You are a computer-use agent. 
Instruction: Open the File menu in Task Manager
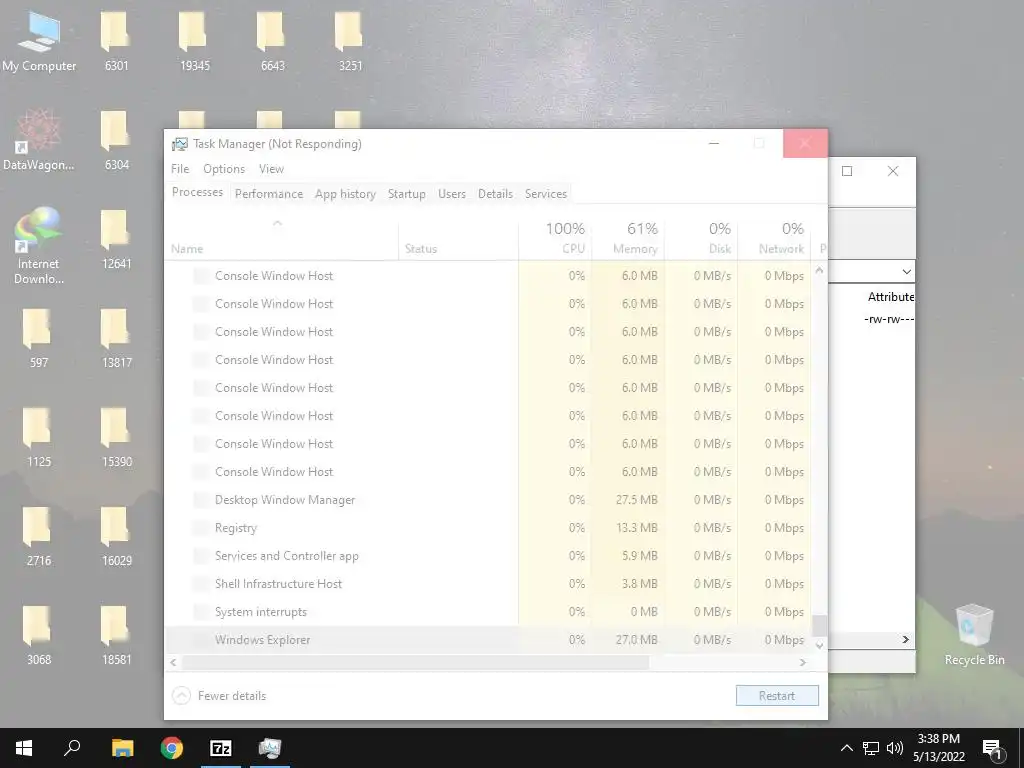tap(180, 168)
